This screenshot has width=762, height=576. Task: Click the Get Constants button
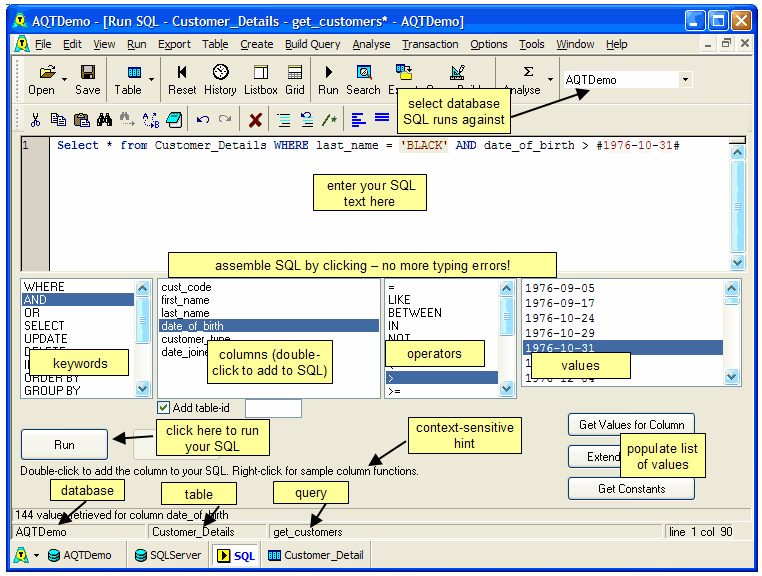click(x=631, y=489)
